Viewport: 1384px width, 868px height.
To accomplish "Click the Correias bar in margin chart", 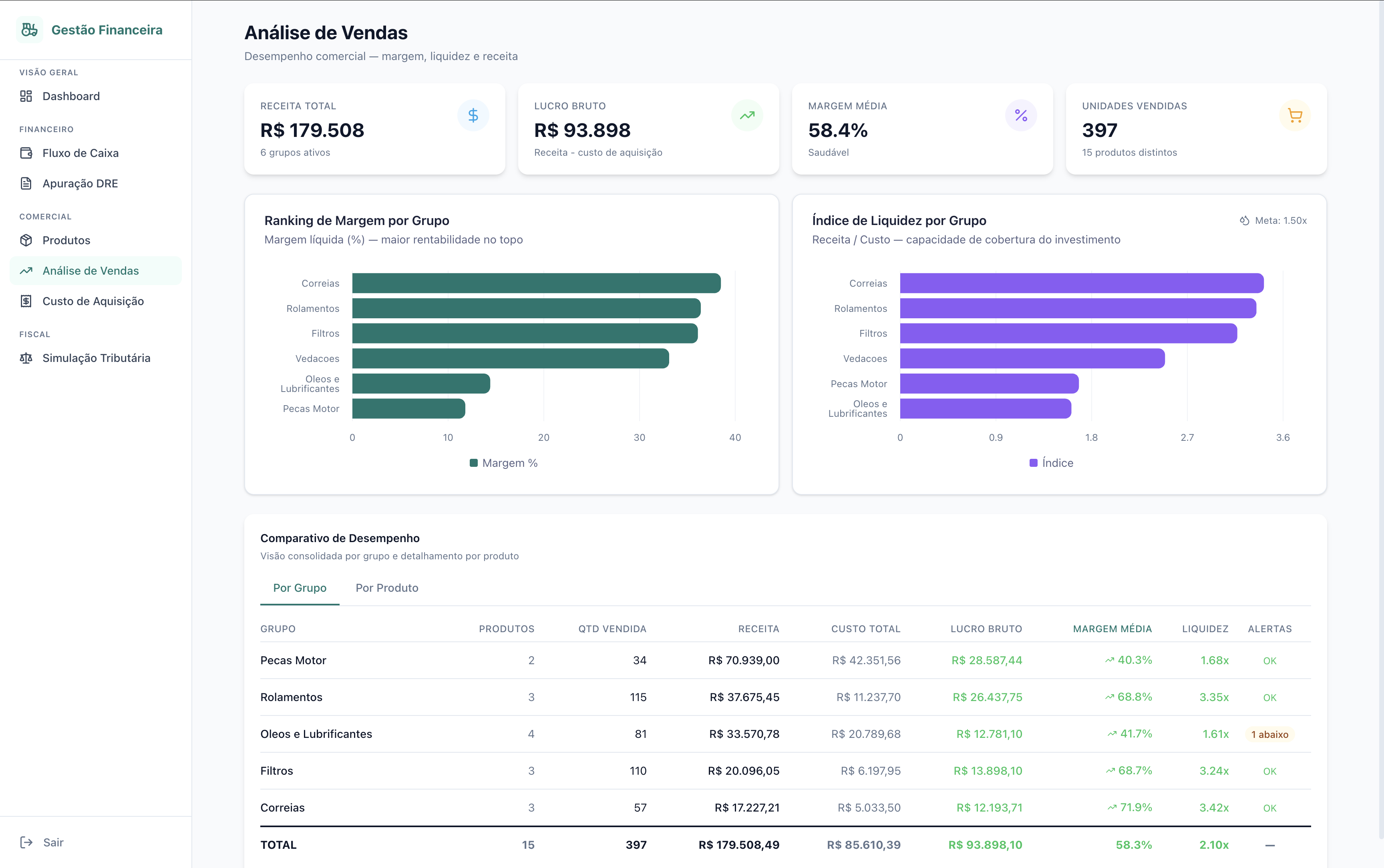I will [536, 283].
